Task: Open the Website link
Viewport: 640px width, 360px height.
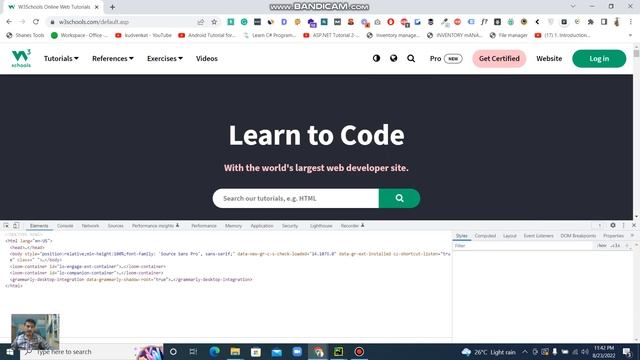Action: pos(549,58)
